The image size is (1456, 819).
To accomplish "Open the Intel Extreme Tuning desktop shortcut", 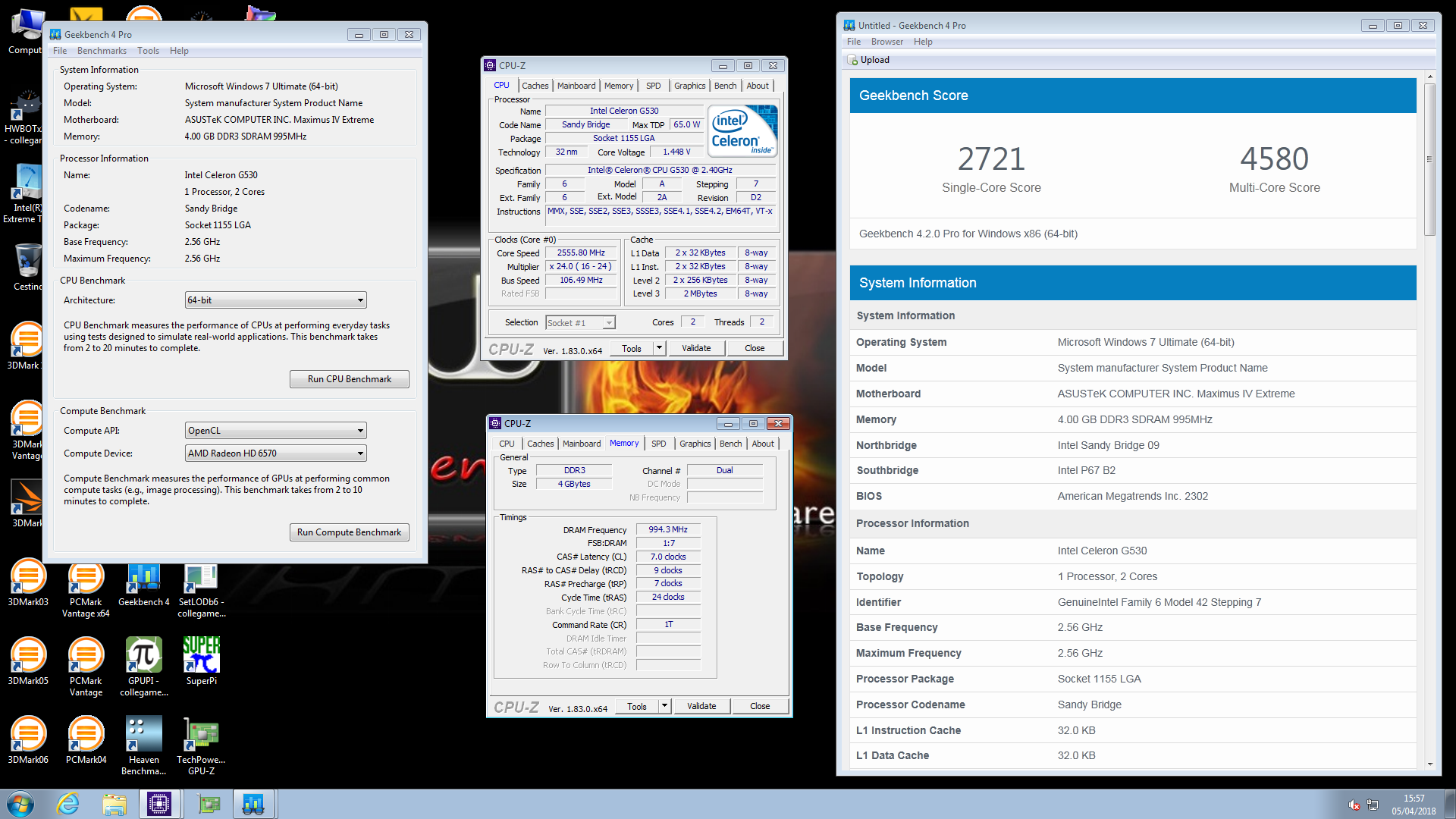I will click(x=26, y=195).
